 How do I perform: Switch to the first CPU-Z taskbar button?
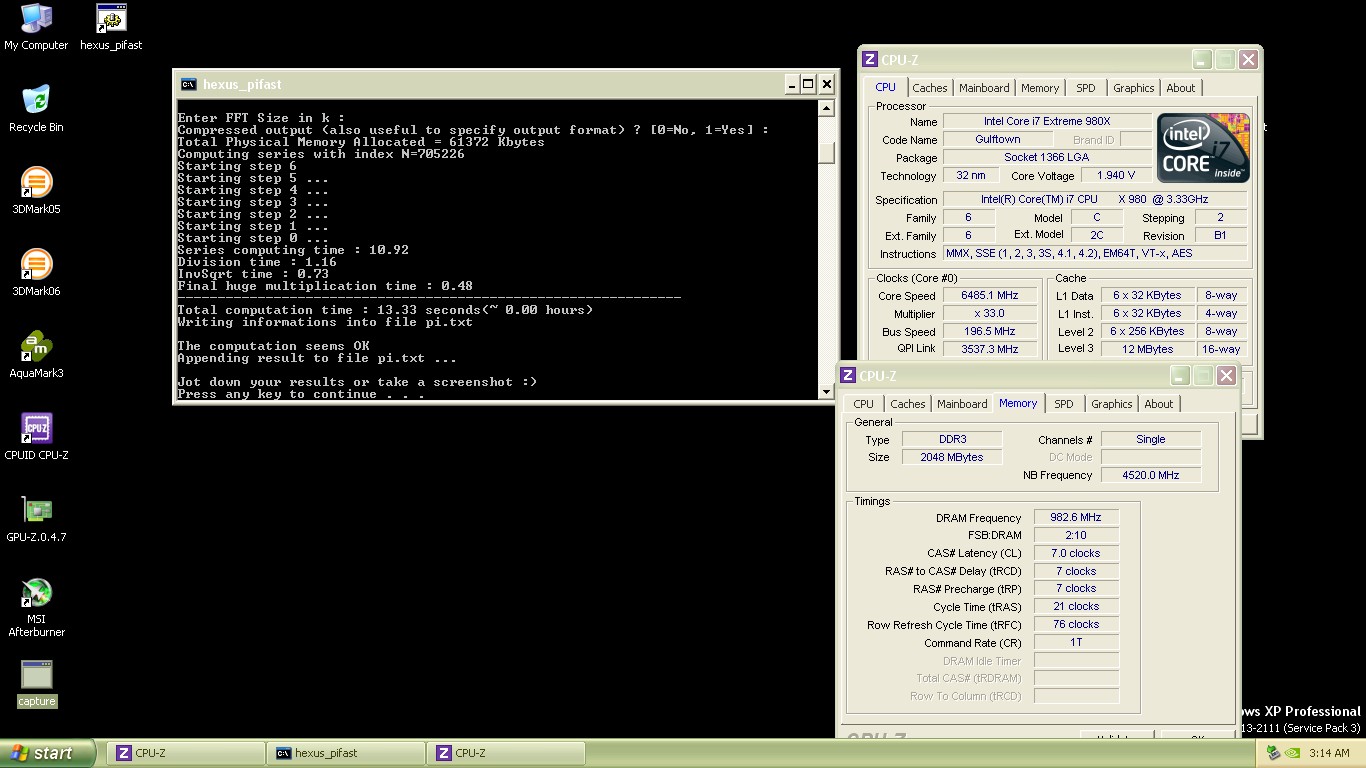185,753
